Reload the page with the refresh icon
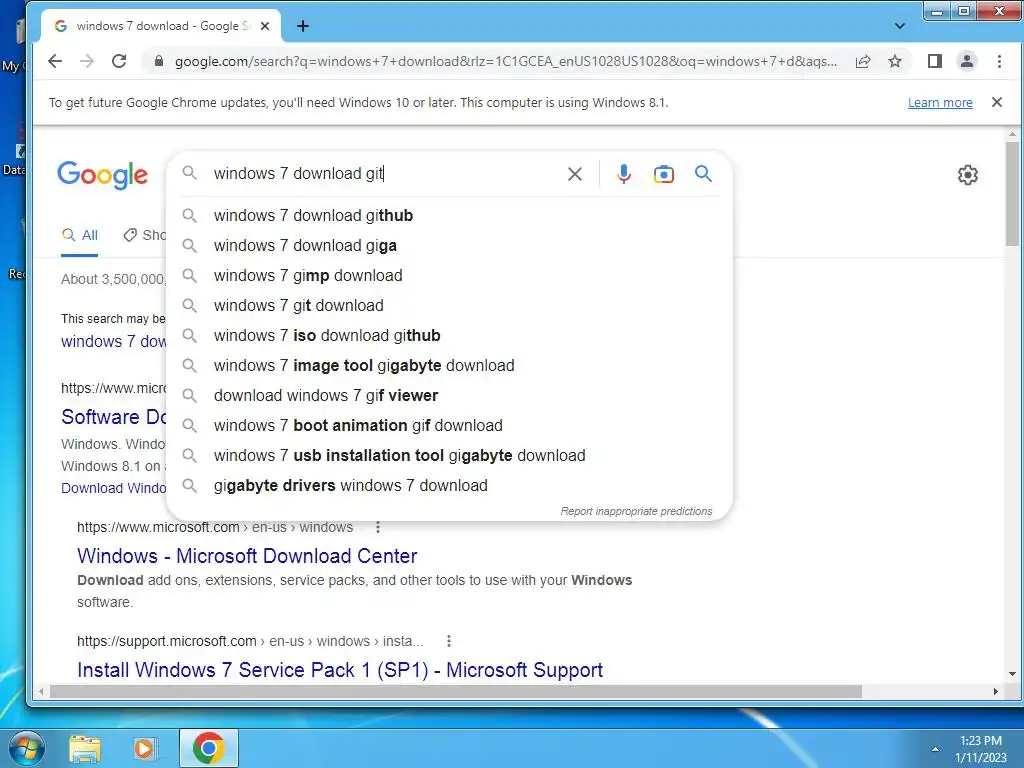1024x768 pixels. (119, 61)
